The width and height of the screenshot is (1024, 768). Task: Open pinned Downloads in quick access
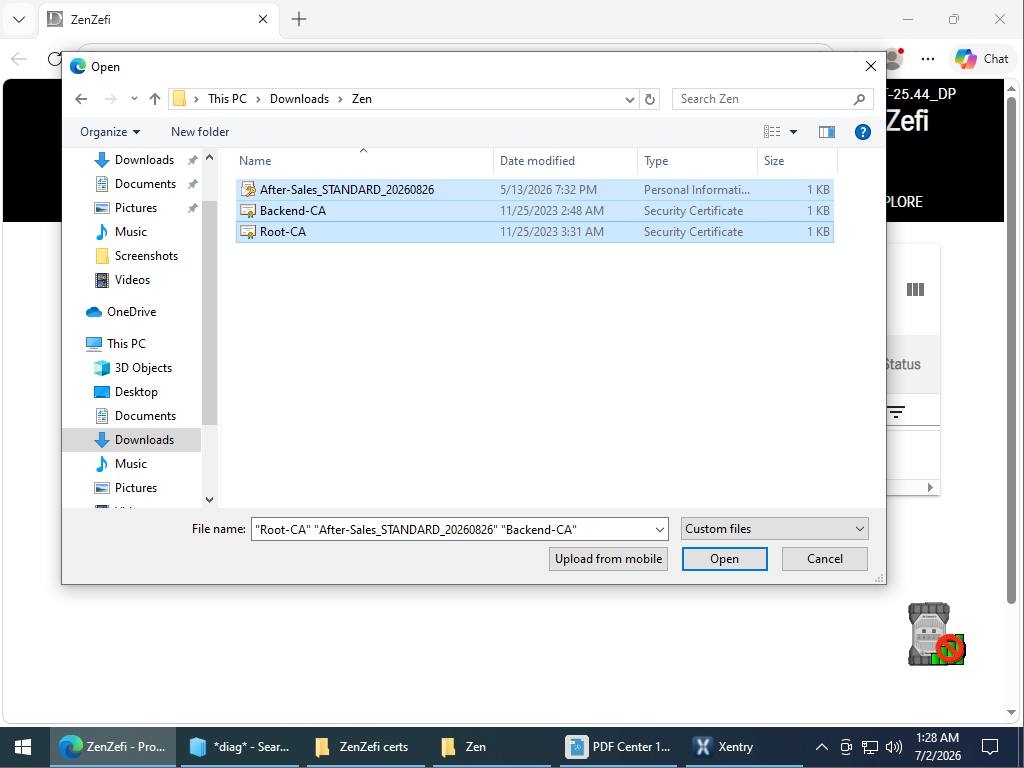(144, 160)
